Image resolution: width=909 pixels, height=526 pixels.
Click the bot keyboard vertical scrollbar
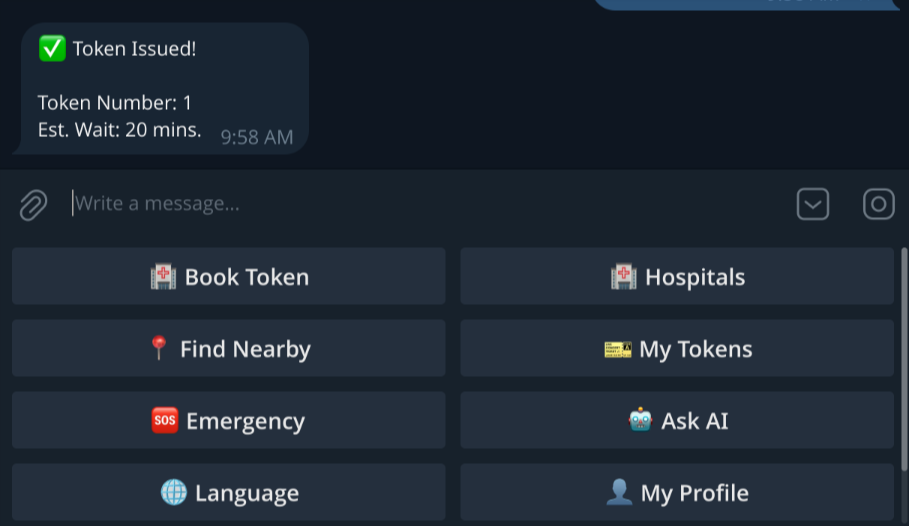[x=904, y=360]
